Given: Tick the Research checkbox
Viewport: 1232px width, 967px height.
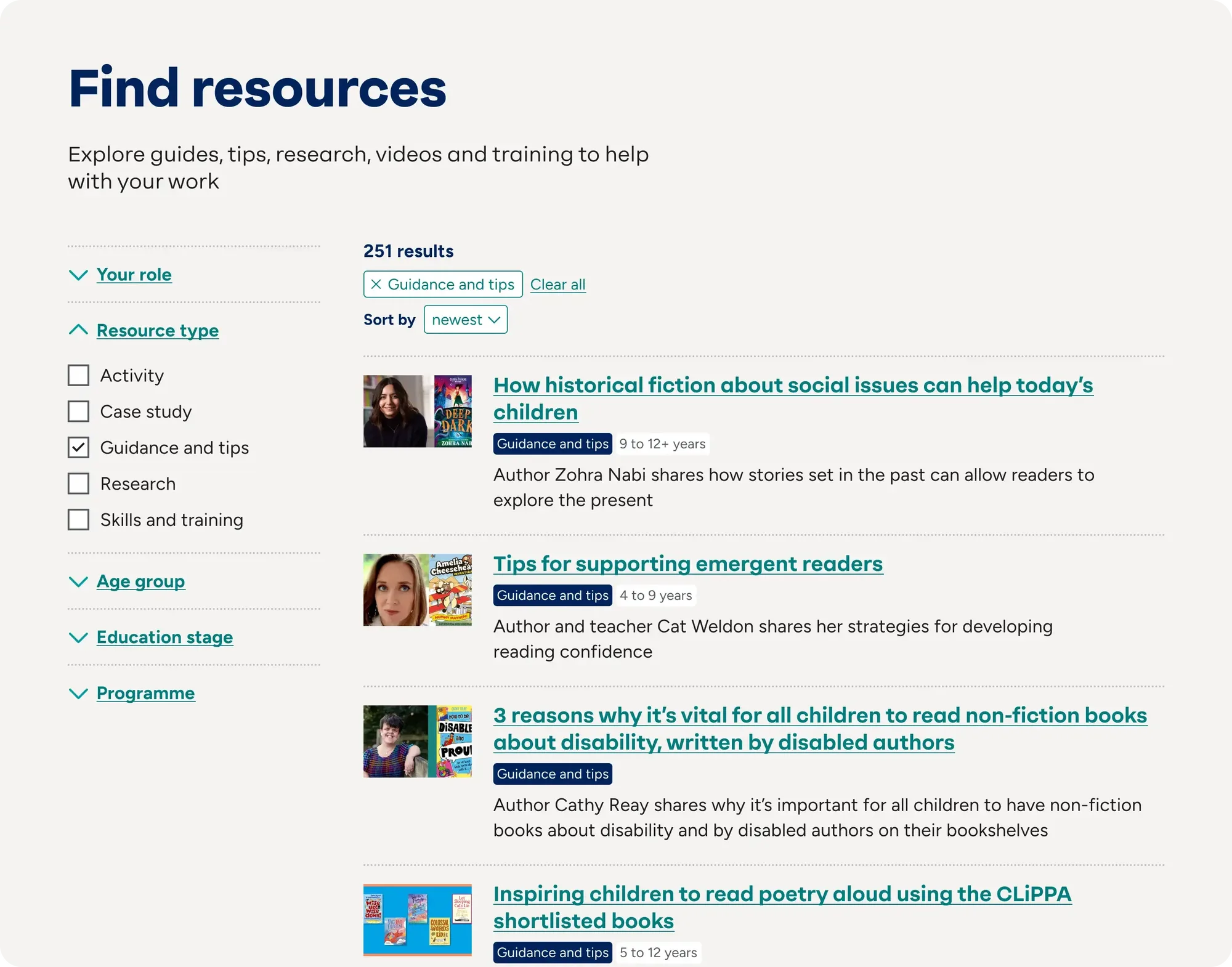Looking at the screenshot, I should 78,484.
